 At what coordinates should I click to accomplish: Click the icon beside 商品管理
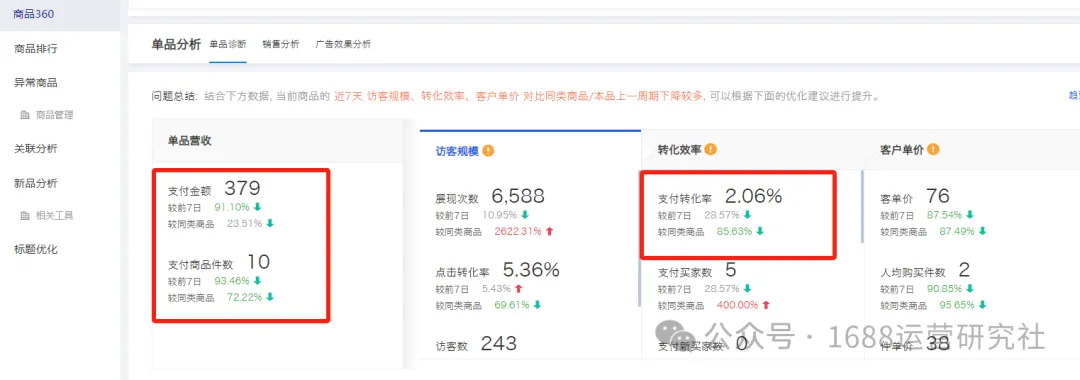(x=25, y=115)
